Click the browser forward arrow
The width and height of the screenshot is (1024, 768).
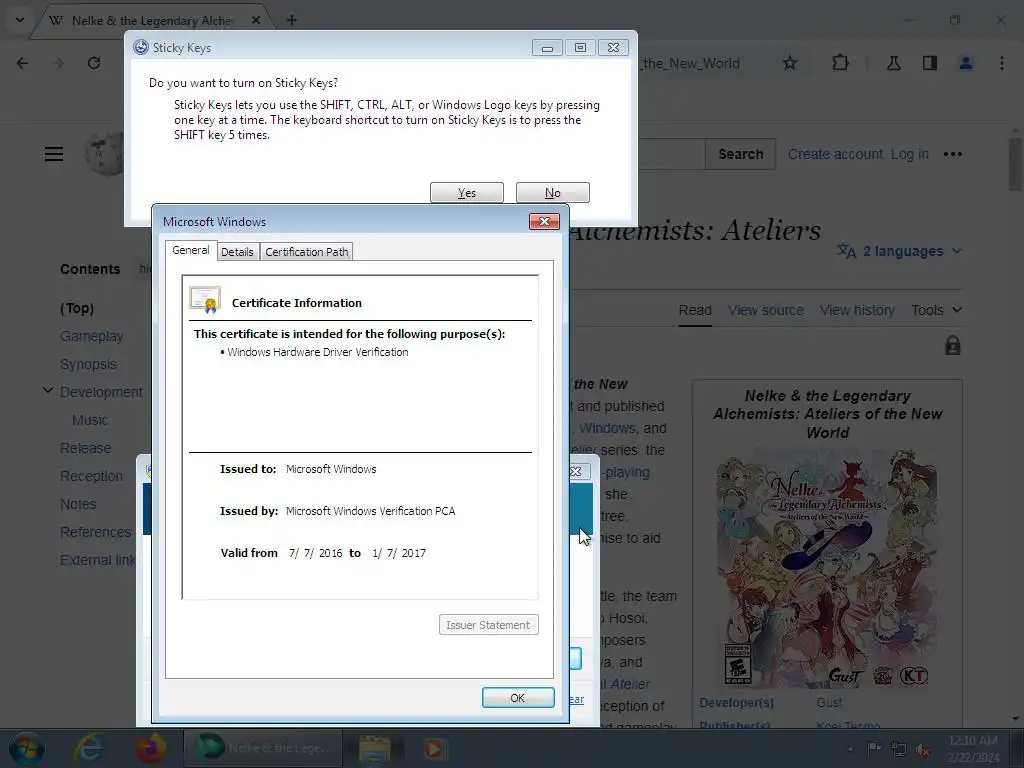click(x=58, y=63)
